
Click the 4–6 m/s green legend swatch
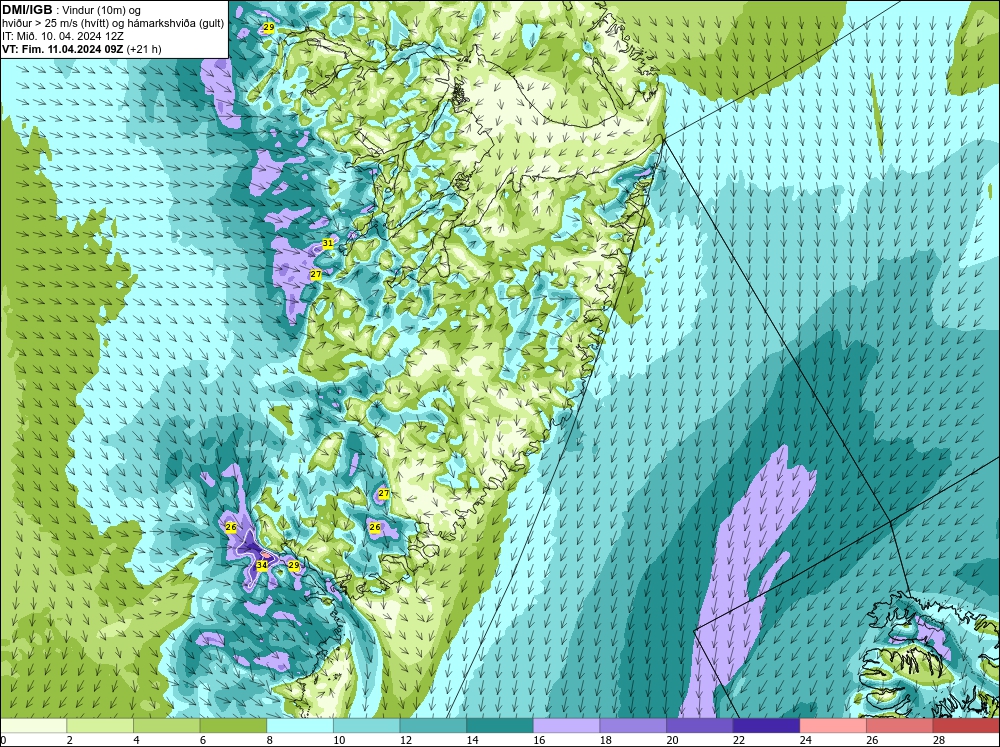[166, 726]
